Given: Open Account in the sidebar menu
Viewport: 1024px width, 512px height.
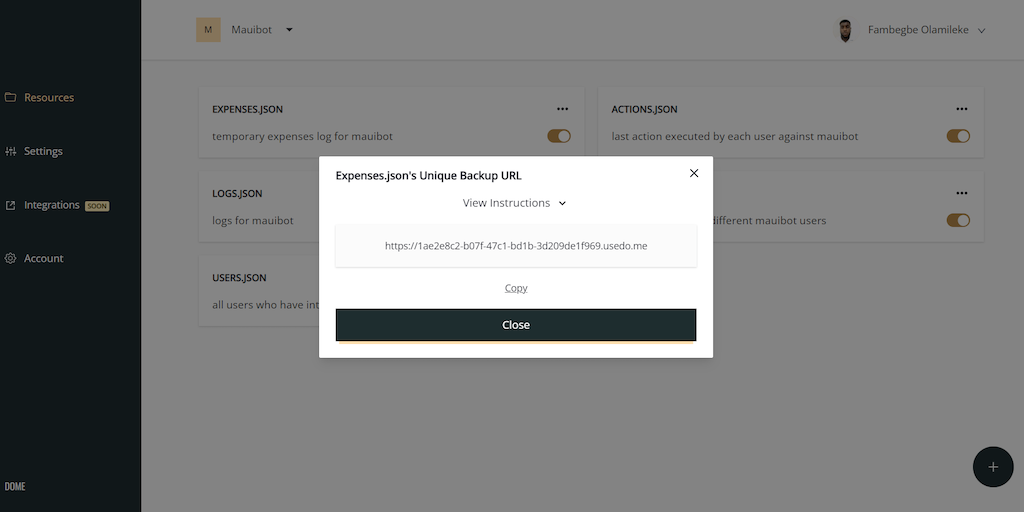Looking at the screenshot, I should tap(43, 259).
